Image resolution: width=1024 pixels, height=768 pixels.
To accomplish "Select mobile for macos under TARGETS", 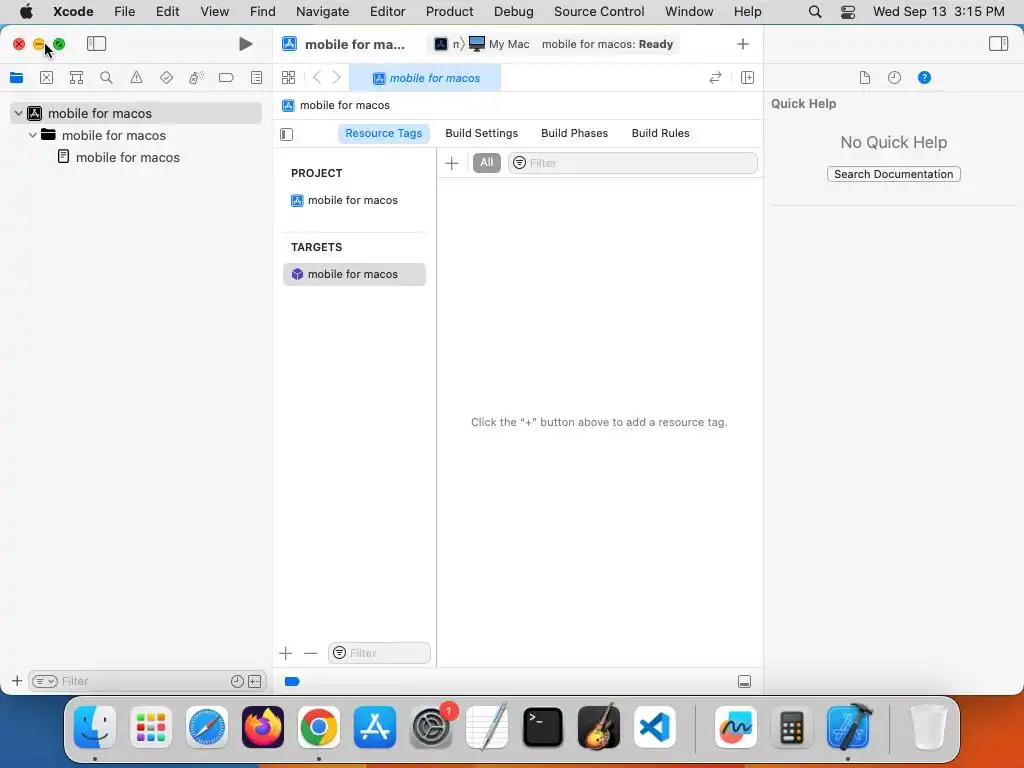I will tap(354, 274).
